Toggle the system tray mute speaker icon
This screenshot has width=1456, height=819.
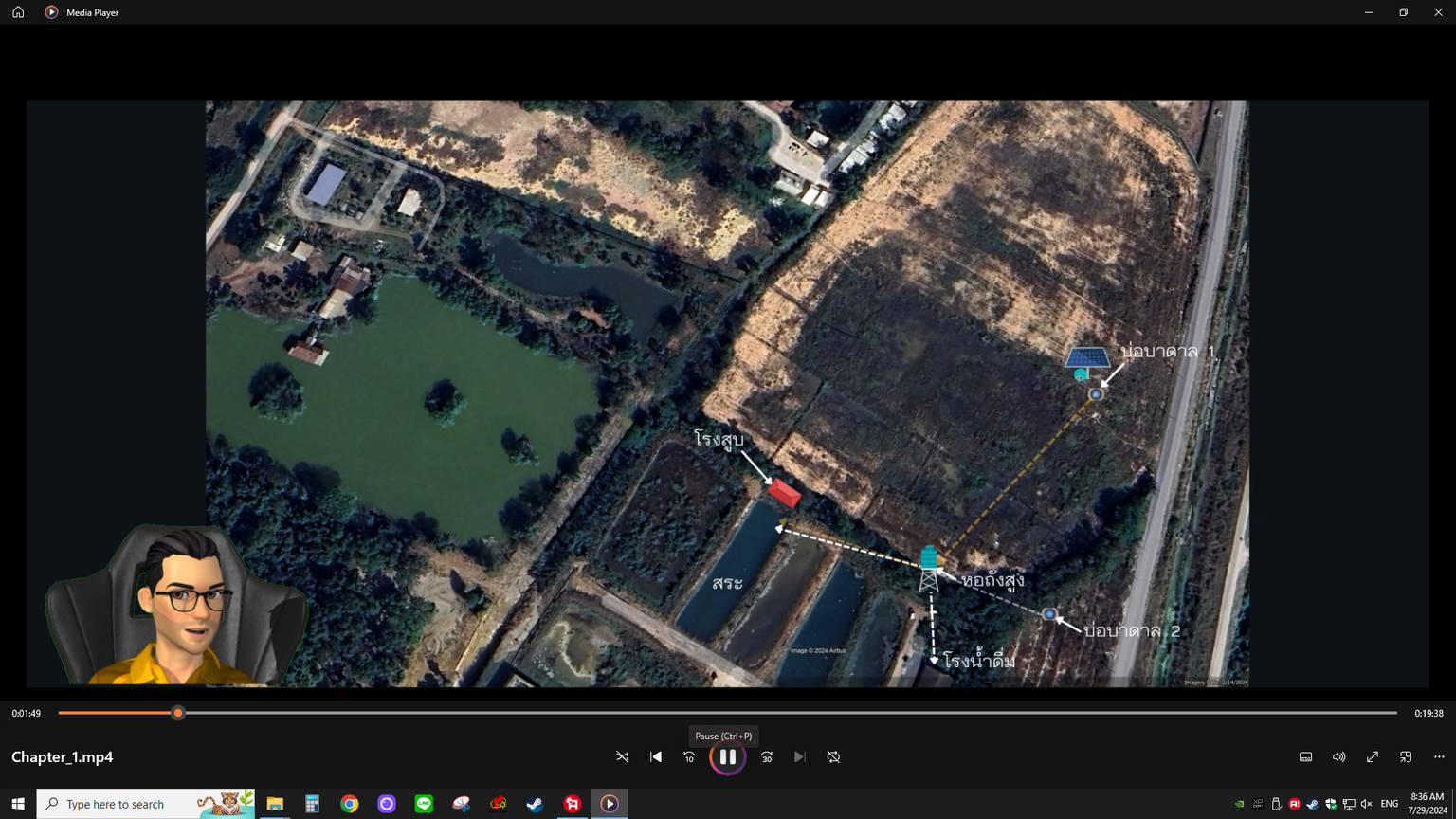click(x=1366, y=804)
